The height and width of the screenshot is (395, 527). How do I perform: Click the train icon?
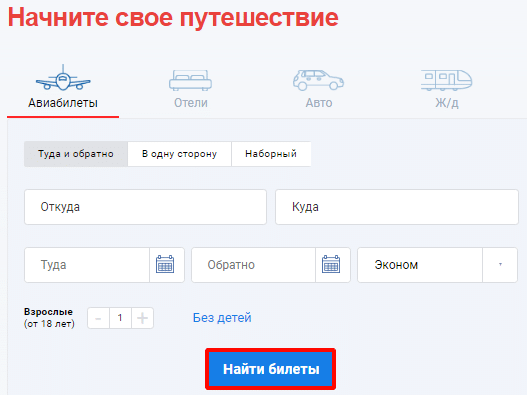click(x=447, y=80)
